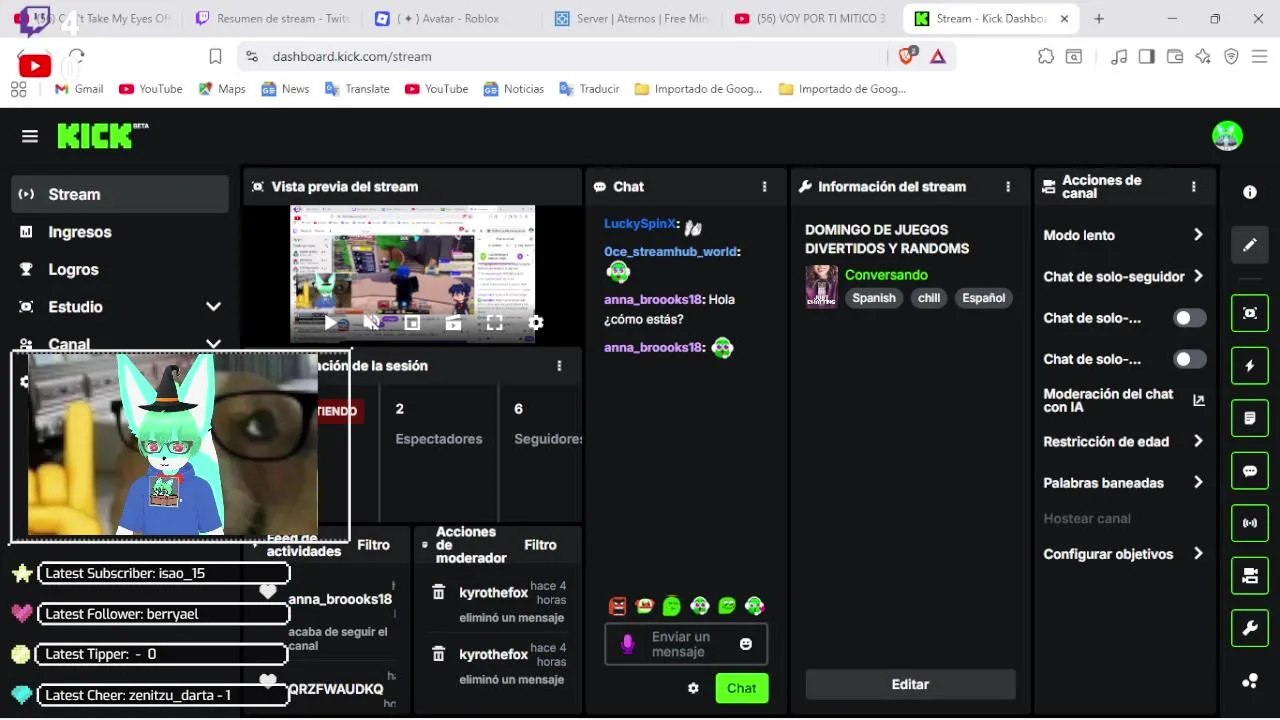
Task: Click the browser address bar URL
Action: 352,57
